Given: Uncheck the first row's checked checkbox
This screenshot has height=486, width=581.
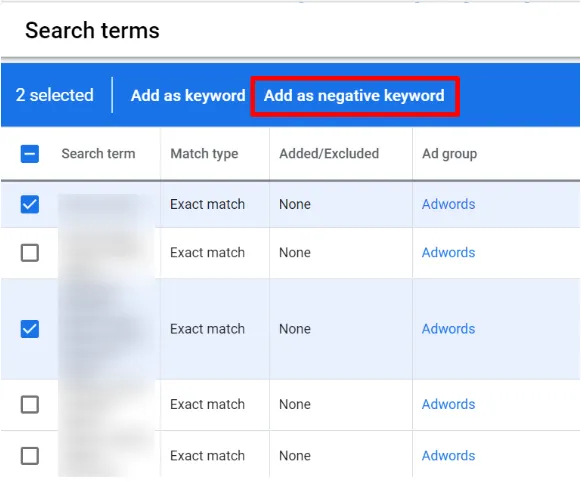Looking at the screenshot, I should pos(30,204).
